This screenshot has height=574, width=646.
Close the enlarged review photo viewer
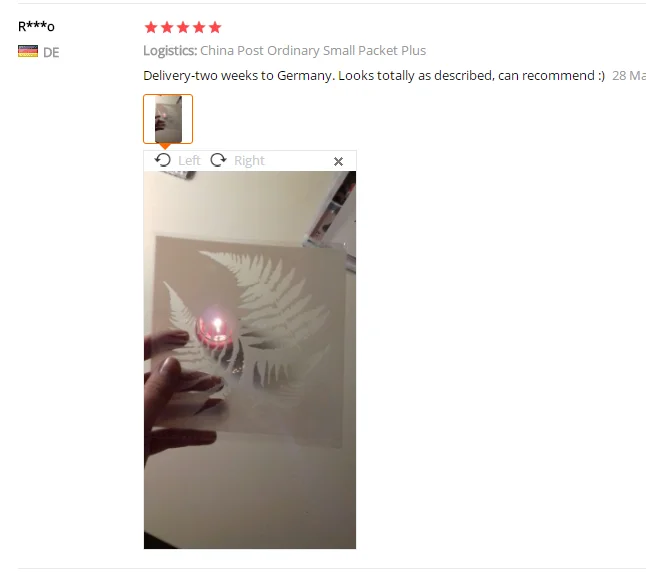coord(338,162)
